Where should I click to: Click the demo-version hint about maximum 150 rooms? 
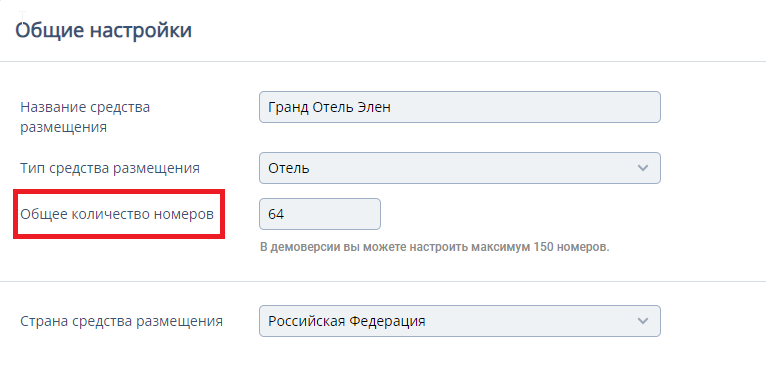tap(435, 247)
